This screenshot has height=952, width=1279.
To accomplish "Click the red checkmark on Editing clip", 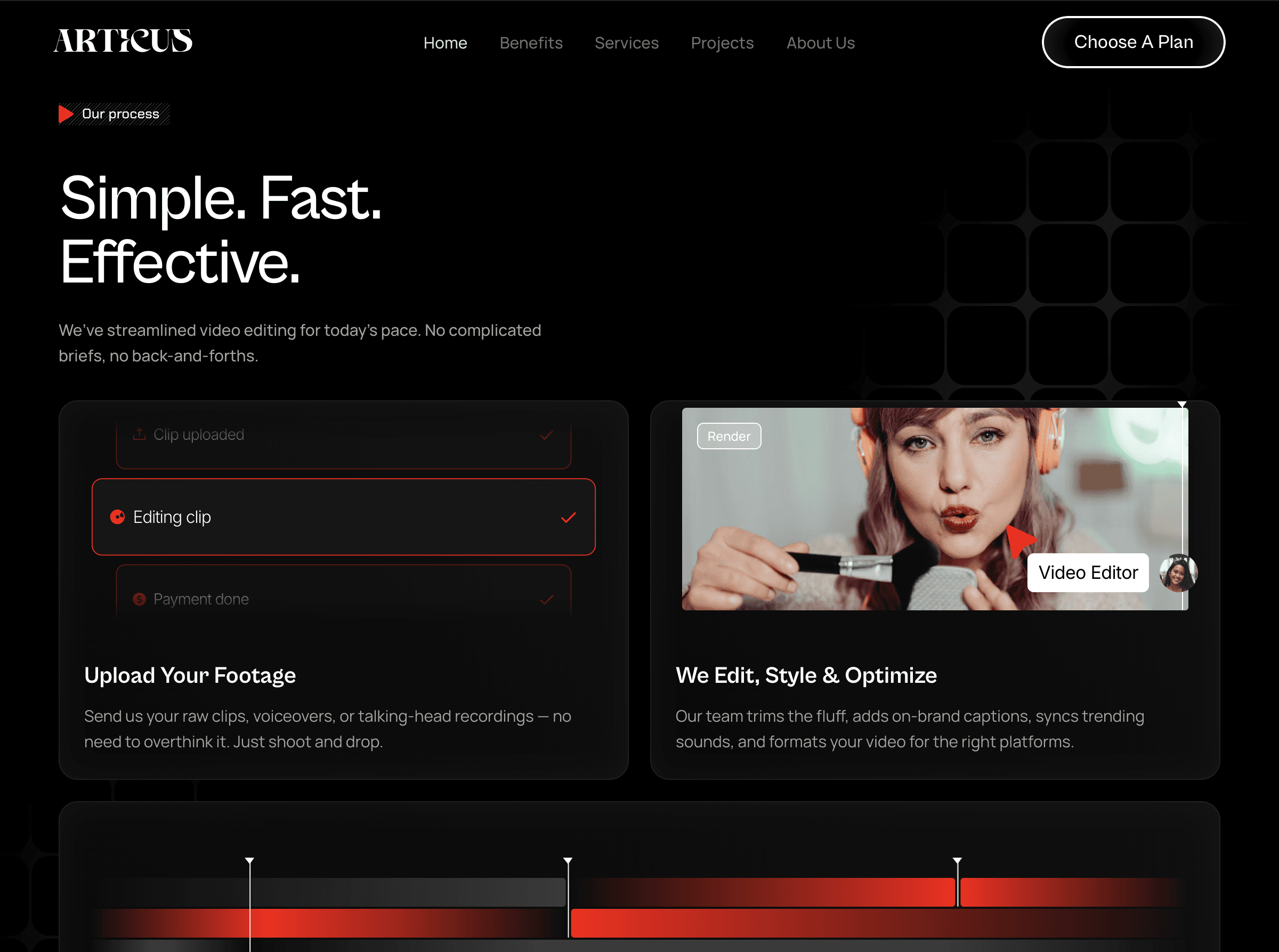I will pyautogui.click(x=568, y=518).
